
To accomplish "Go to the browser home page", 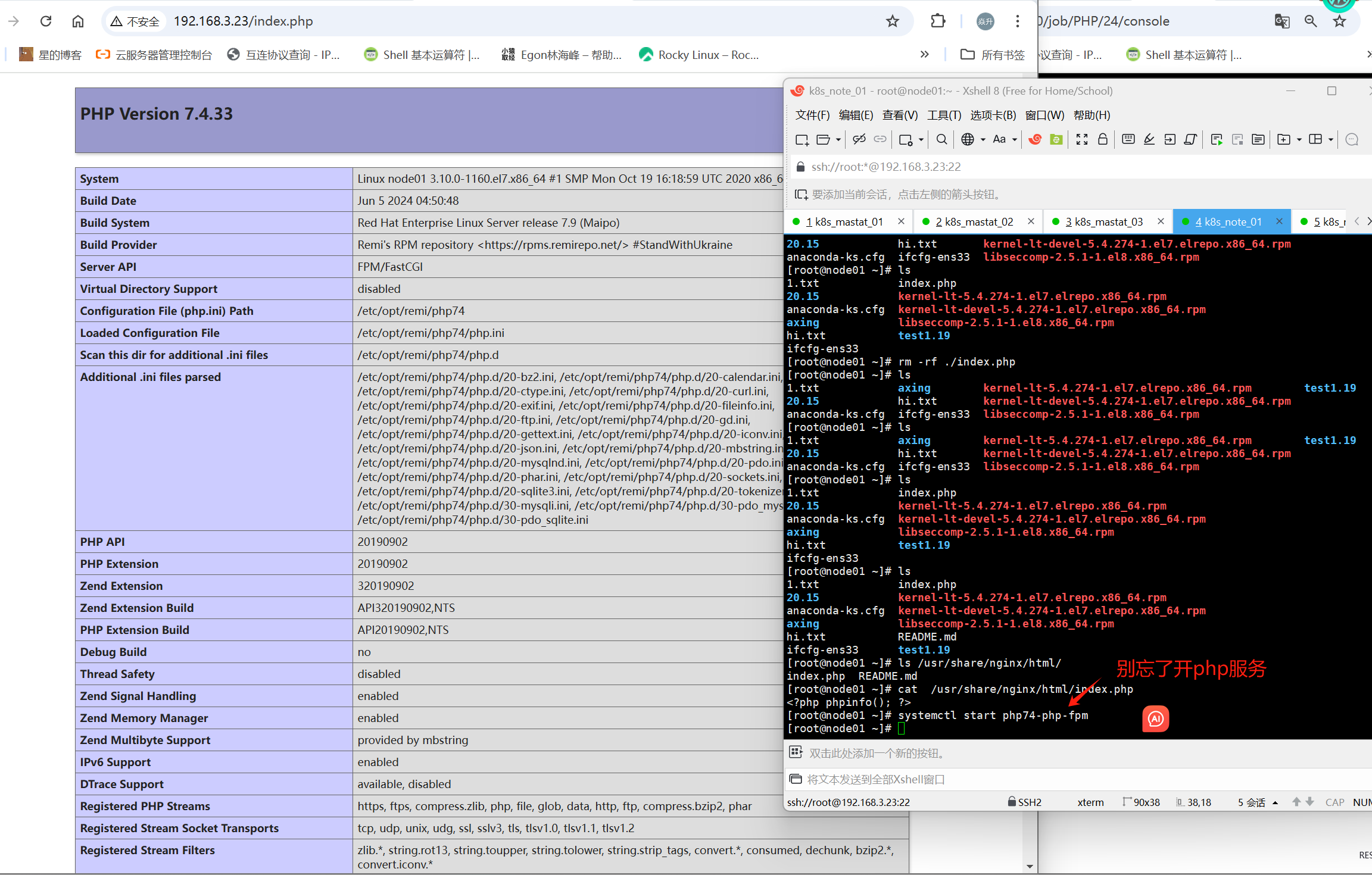I will click(78, 21).
